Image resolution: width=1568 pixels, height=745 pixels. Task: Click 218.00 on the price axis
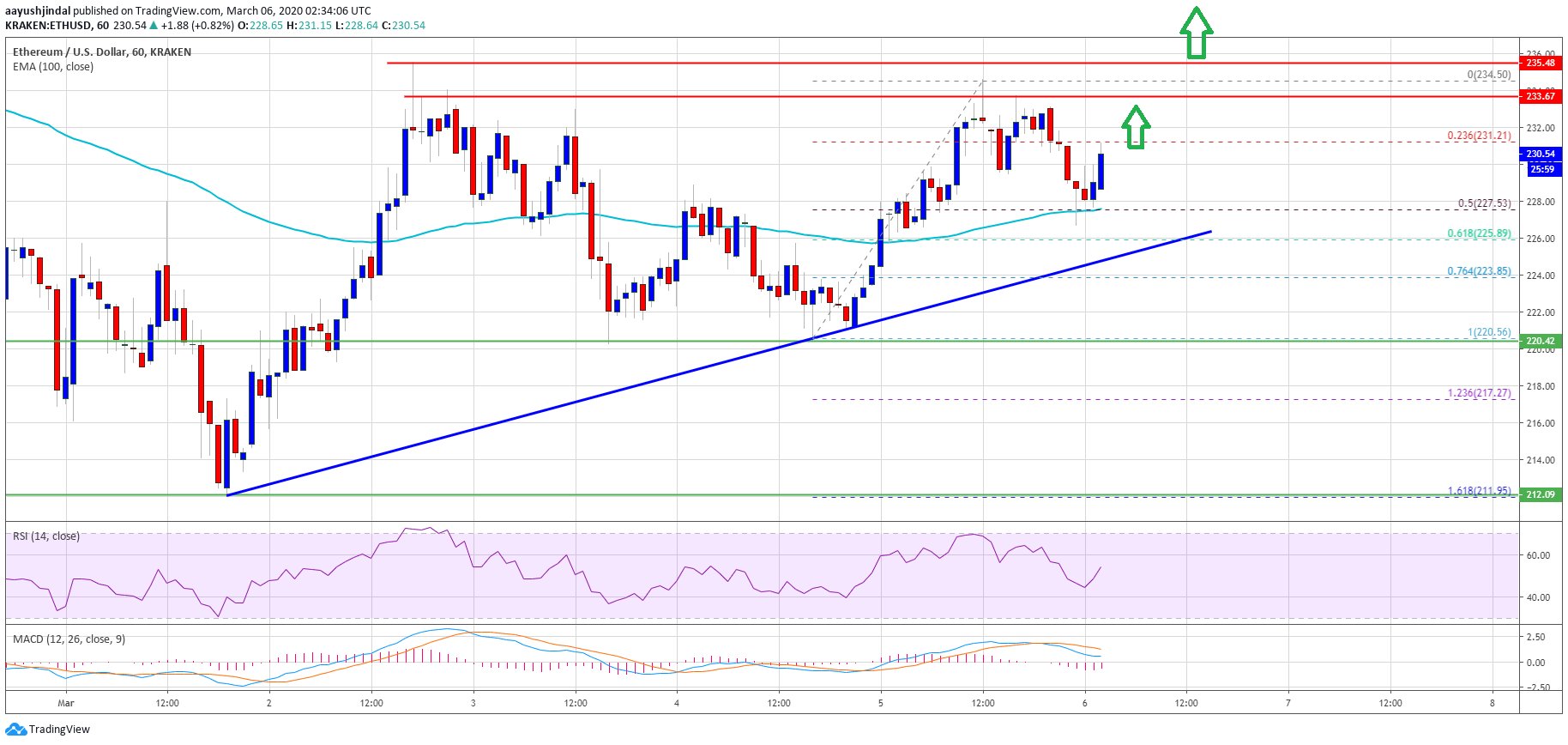pyautogui.click(x=1541, y=386)
